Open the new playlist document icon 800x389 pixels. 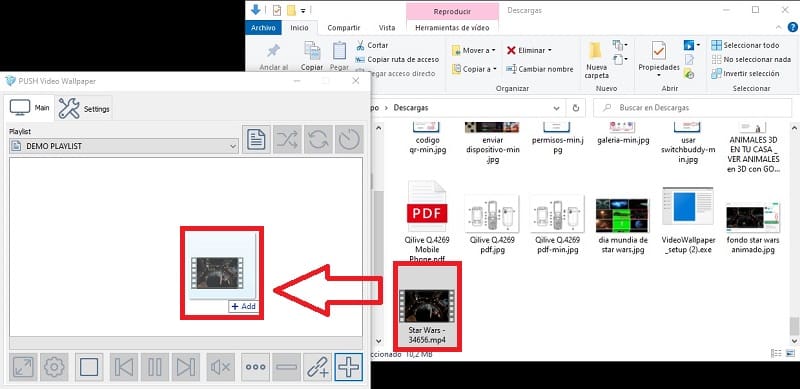coord(256,139)
